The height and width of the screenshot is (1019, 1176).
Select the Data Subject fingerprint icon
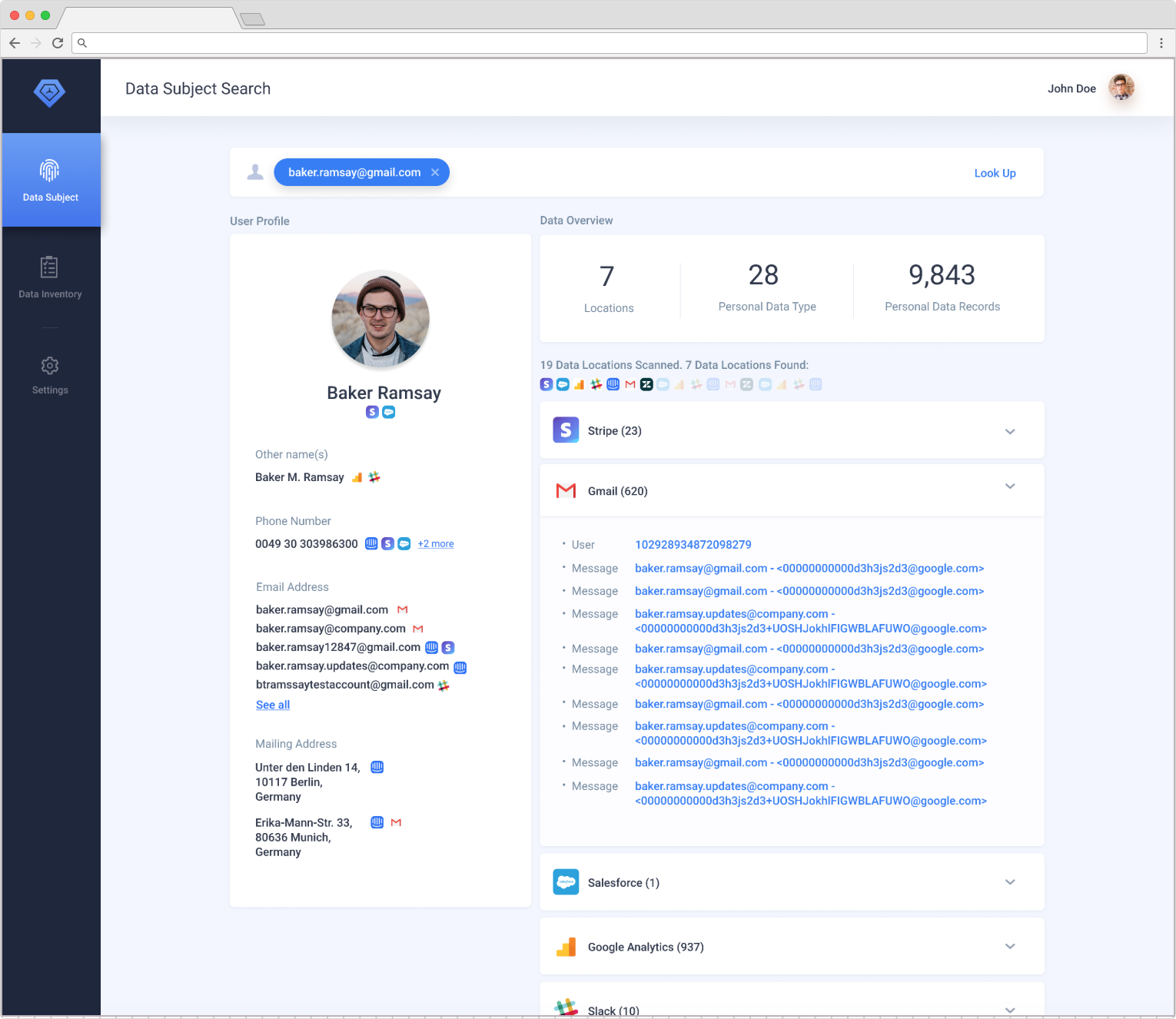(x=50, y=170)
